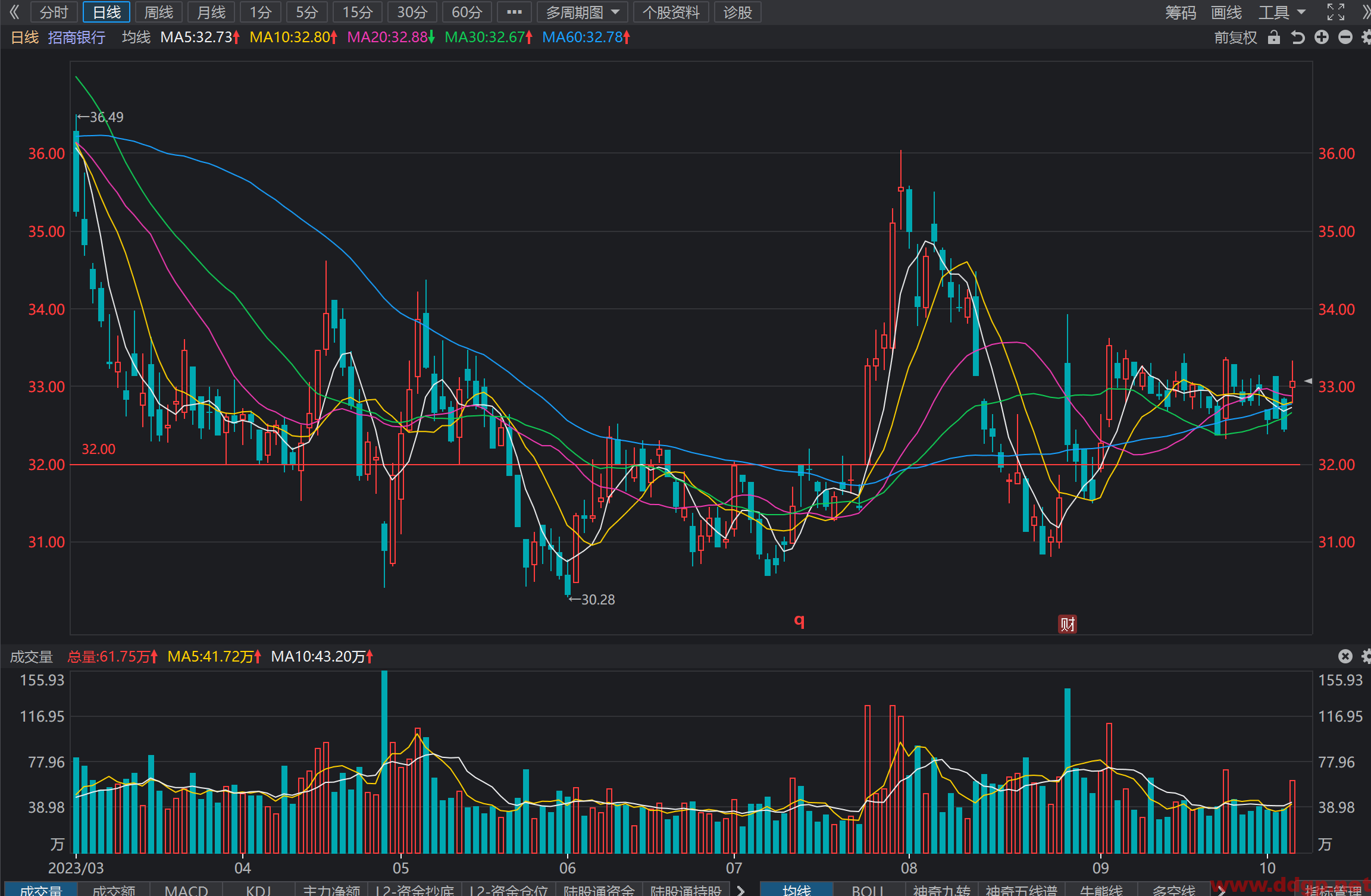This screenshot has height=896, width=1371.
Task: Click 招商银行 stock name
Action: (77, 37)
